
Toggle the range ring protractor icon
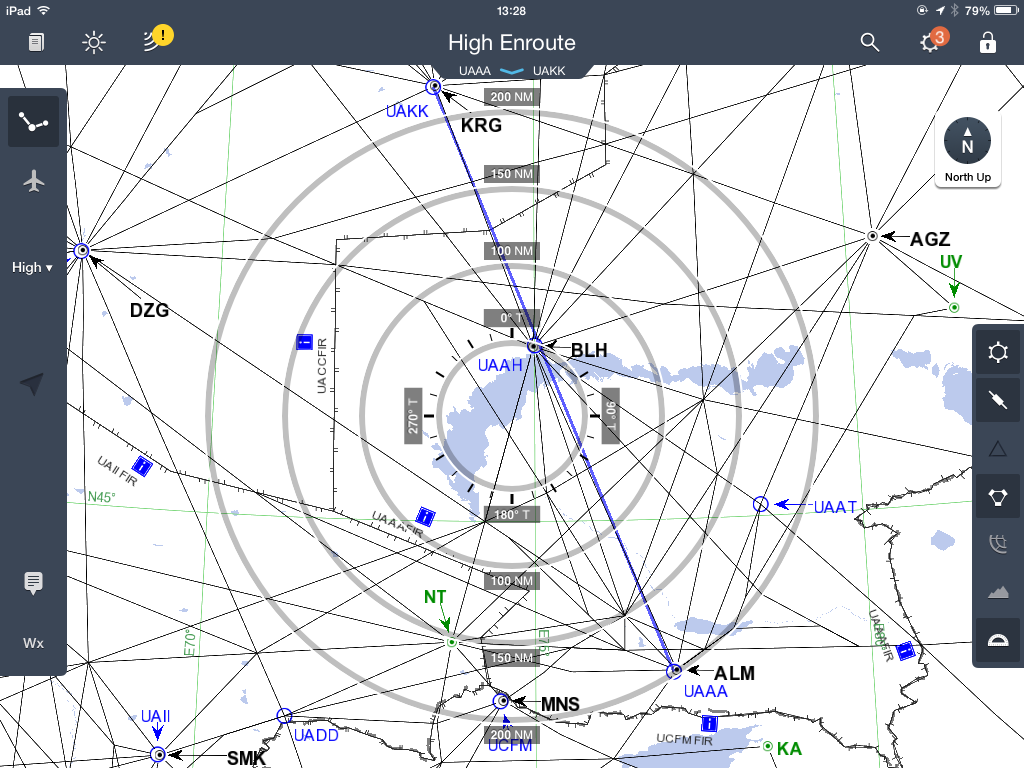998,640
